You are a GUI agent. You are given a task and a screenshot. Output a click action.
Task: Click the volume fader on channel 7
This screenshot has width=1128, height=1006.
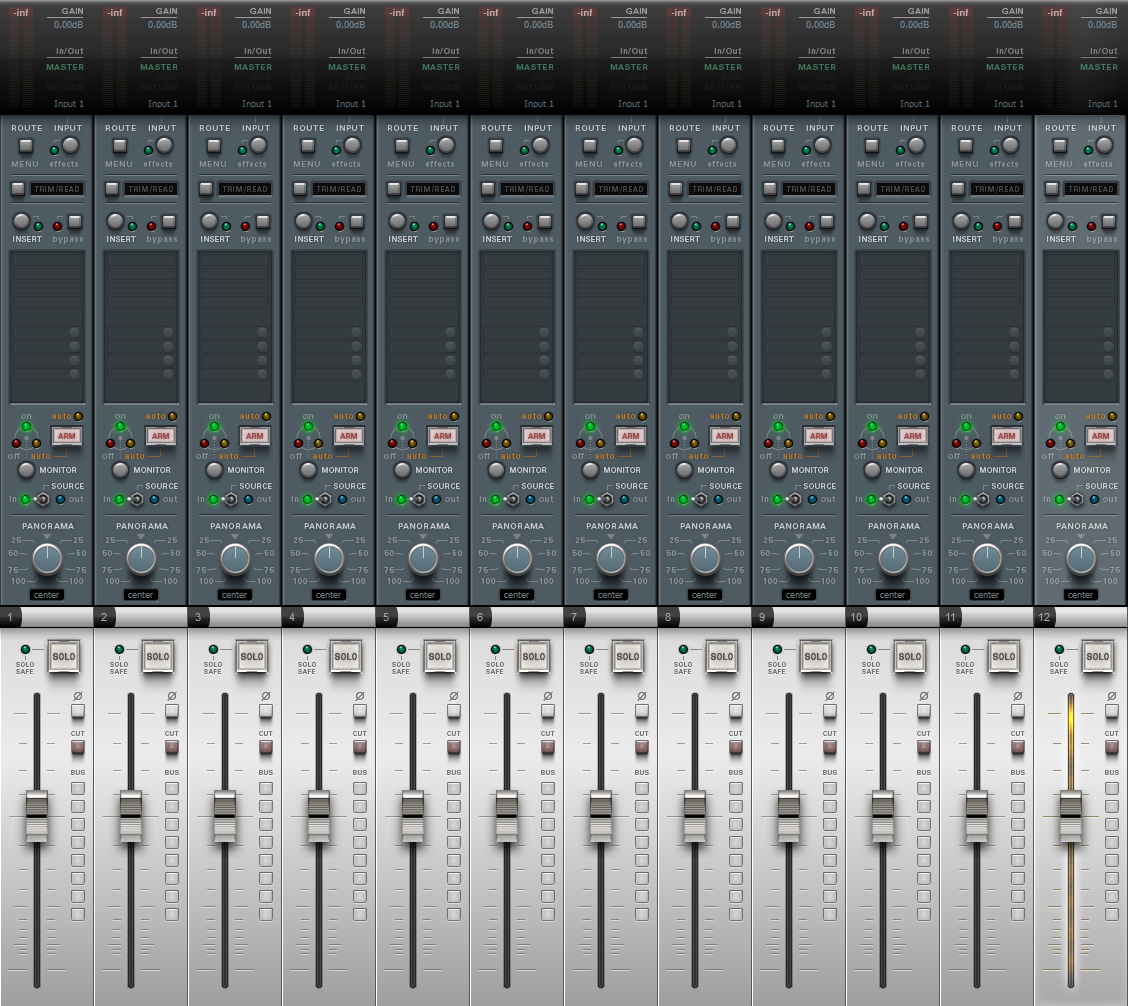(601, 816)
